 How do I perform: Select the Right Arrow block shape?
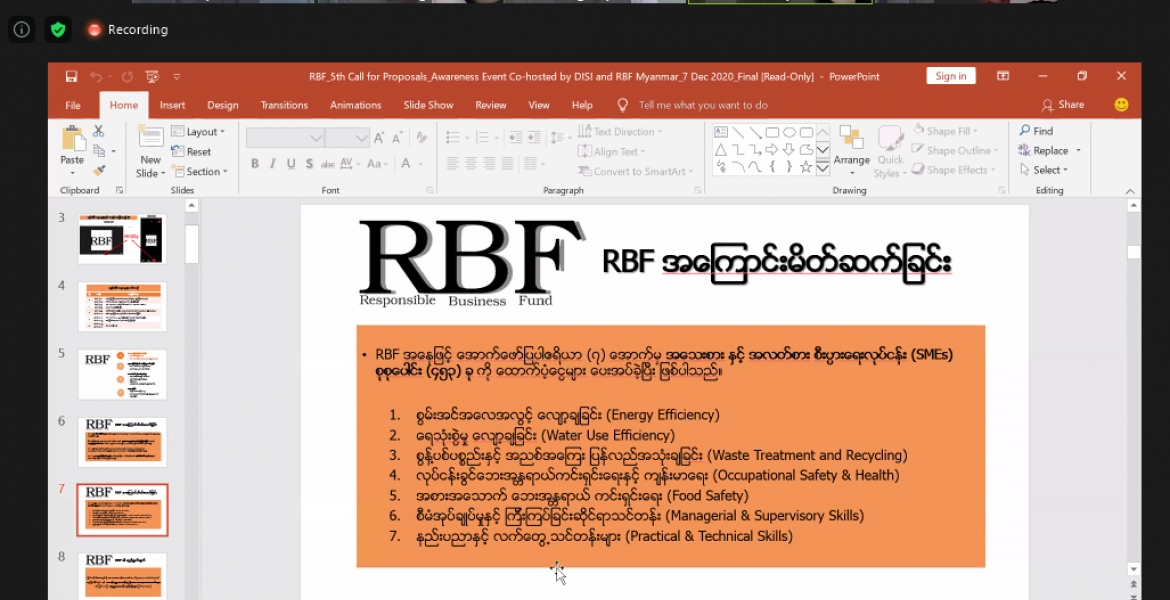click(x=772, y=150)
